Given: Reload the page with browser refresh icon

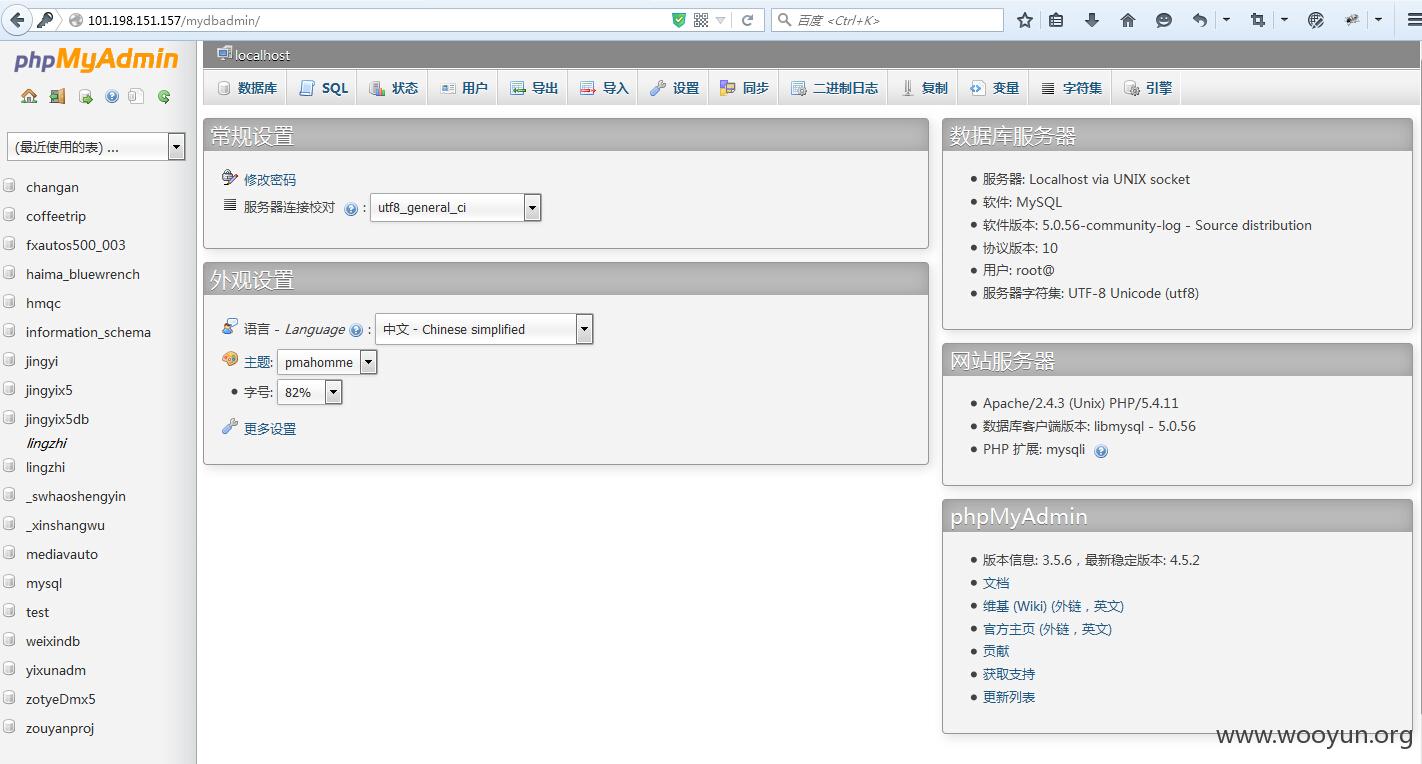Looking at the screenshot, I should pyautogui.click(x=747, y=20).
